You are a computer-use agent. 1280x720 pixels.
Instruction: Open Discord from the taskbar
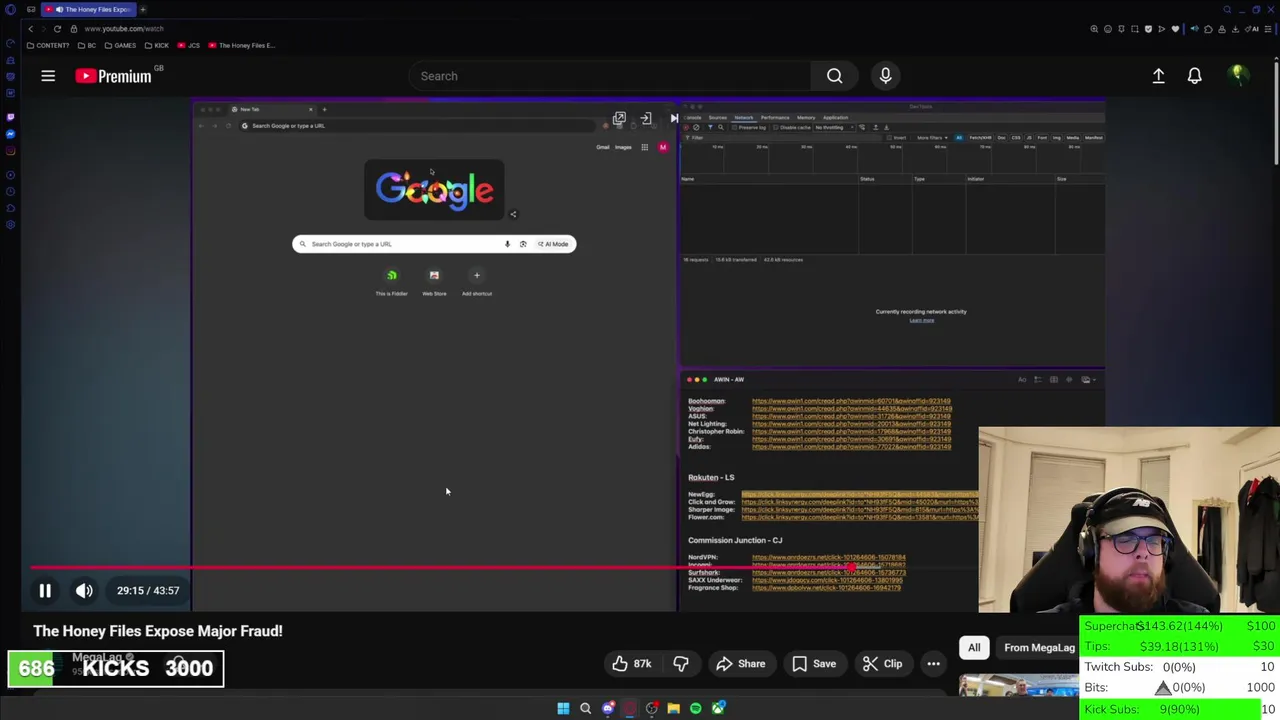(608, 709)
